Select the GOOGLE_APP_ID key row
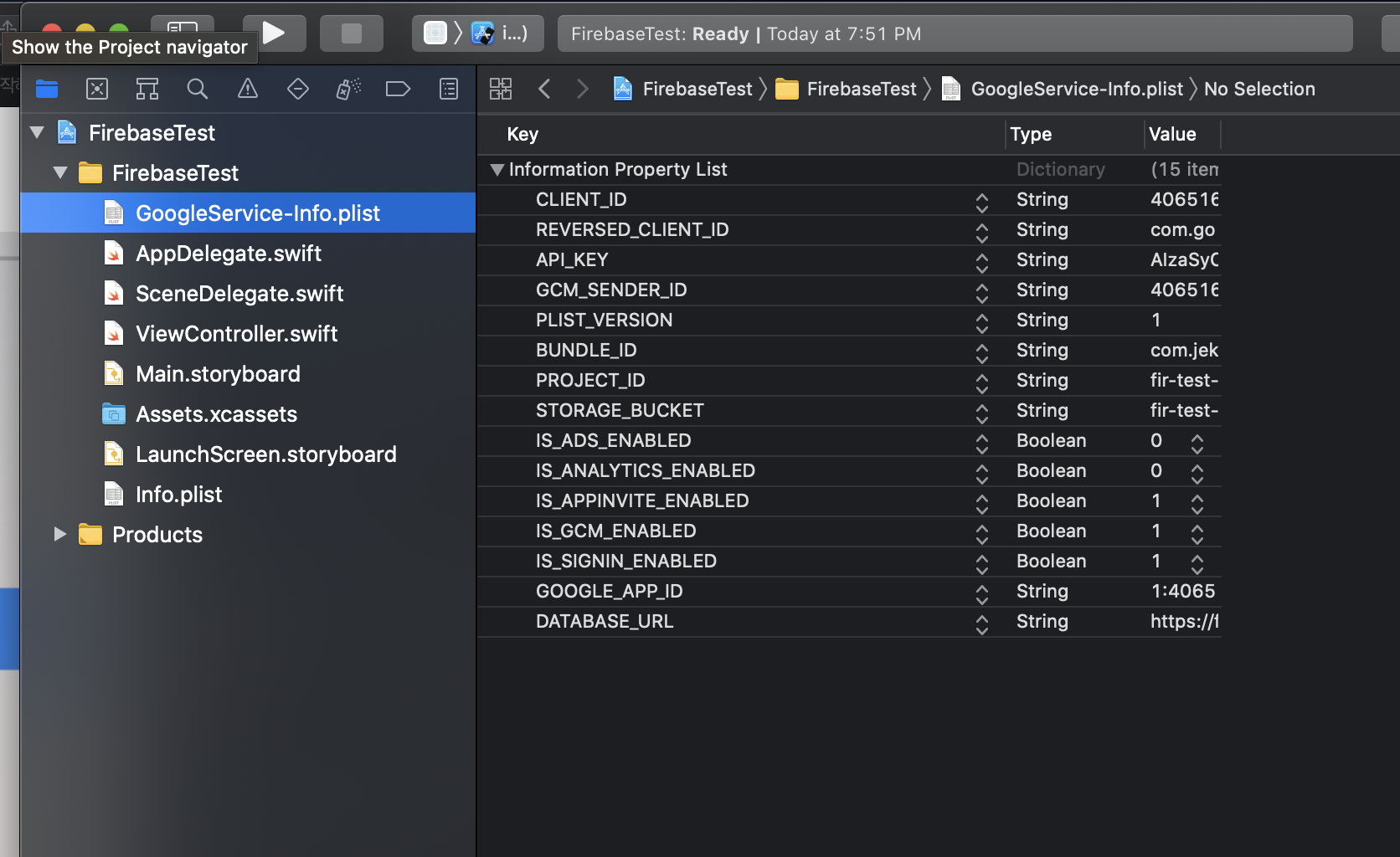Image resolution: width=1400 pixels, height=857 pixels. (x=849, y=591)
